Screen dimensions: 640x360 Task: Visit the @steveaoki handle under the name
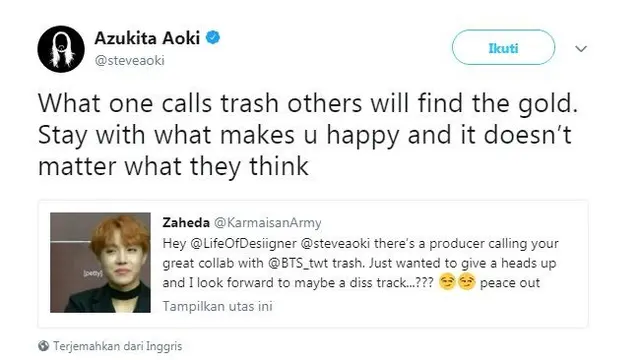[x=130, y=60]
